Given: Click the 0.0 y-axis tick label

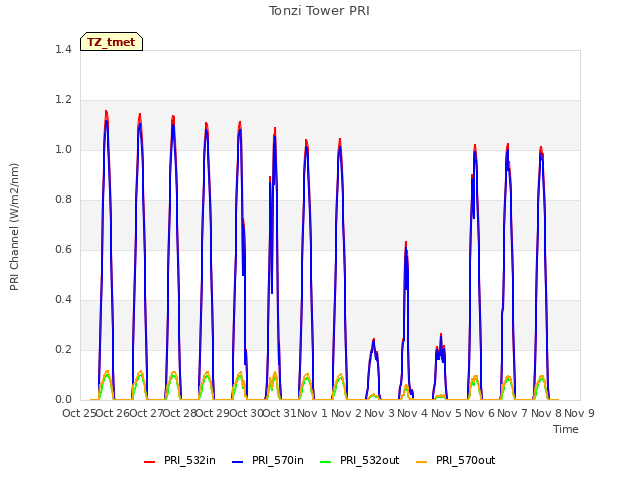Looking at the screenshot, I should tap(63, 399).
